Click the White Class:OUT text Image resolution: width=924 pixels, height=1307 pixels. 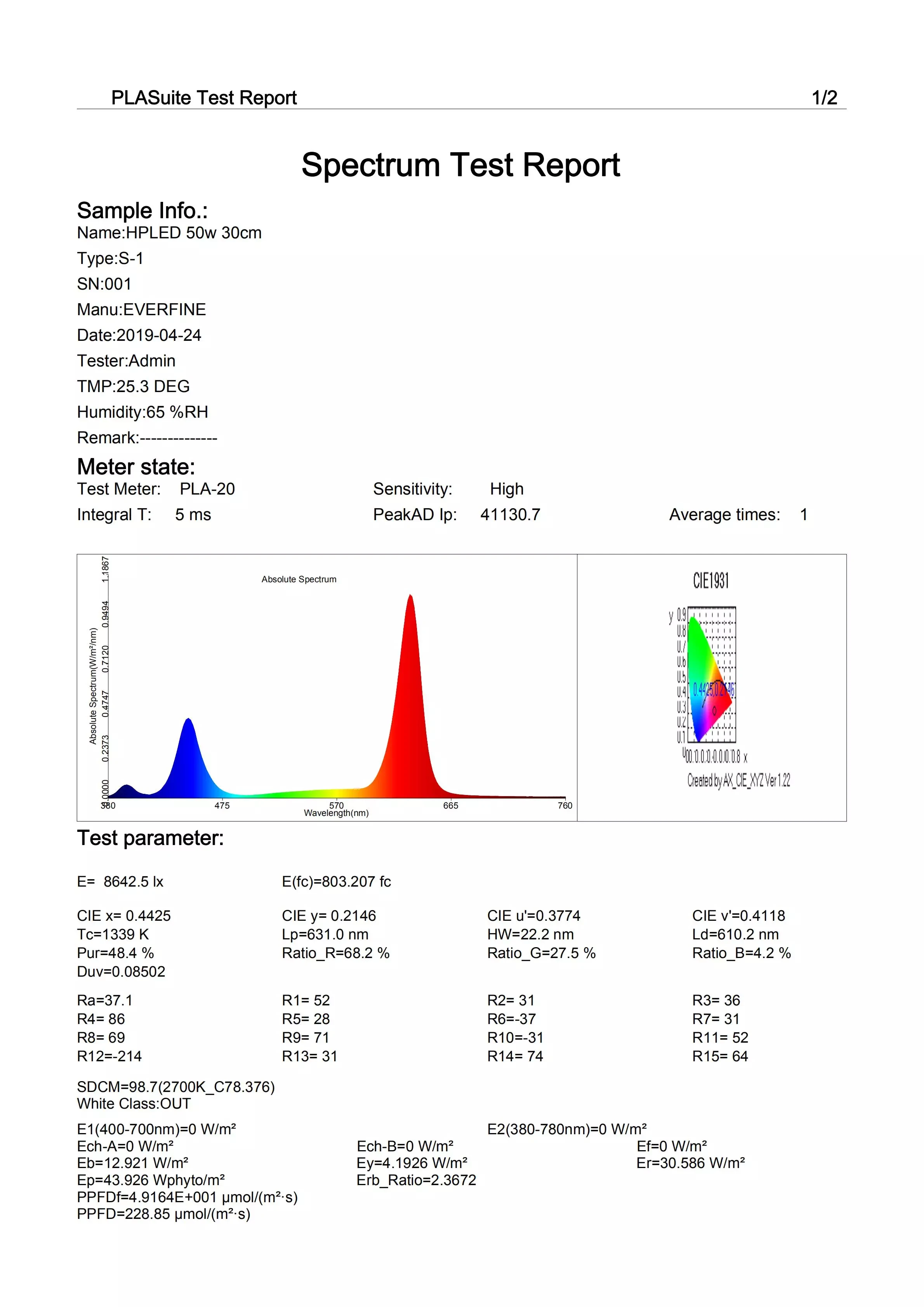coord(134,1104)
